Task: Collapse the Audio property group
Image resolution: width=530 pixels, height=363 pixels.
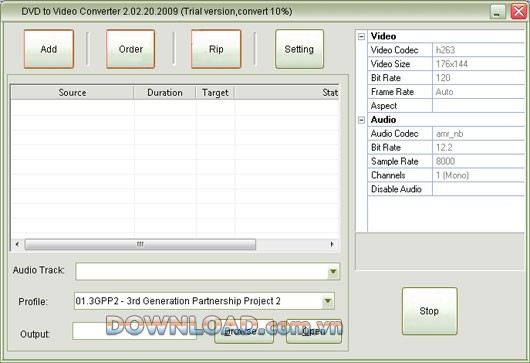Action: coord(361,120)
